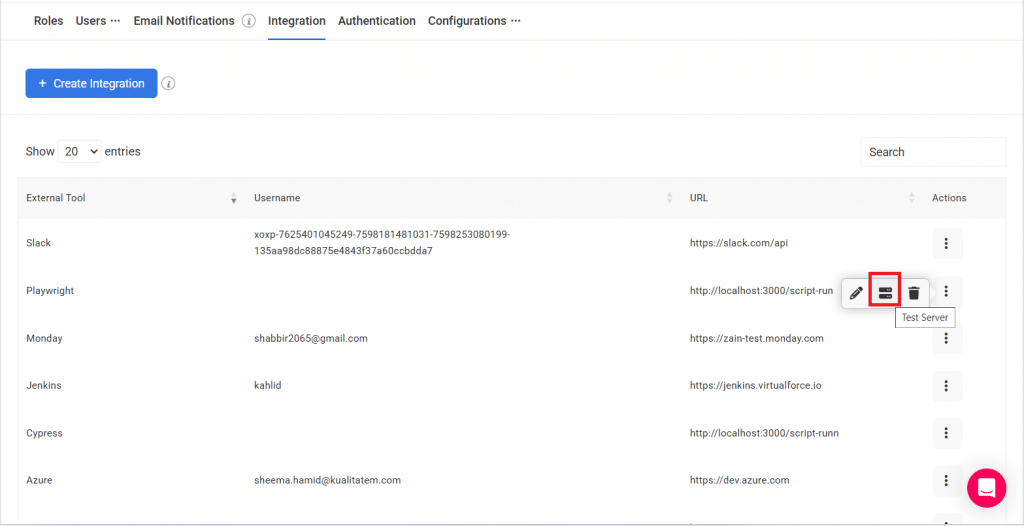Click Cypress URL http://localhost:3000/script-runn
Image resolution: width=1024 pixels, height=526 pixels.
tap(764, 433)
